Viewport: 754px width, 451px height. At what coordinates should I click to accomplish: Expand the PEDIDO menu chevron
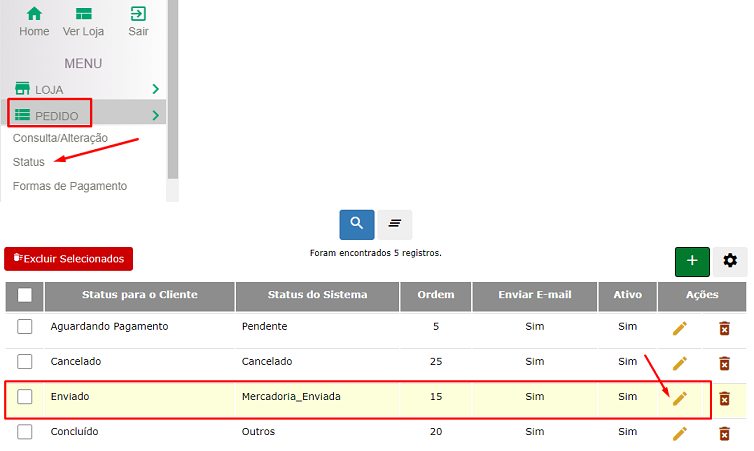(155, 115)
